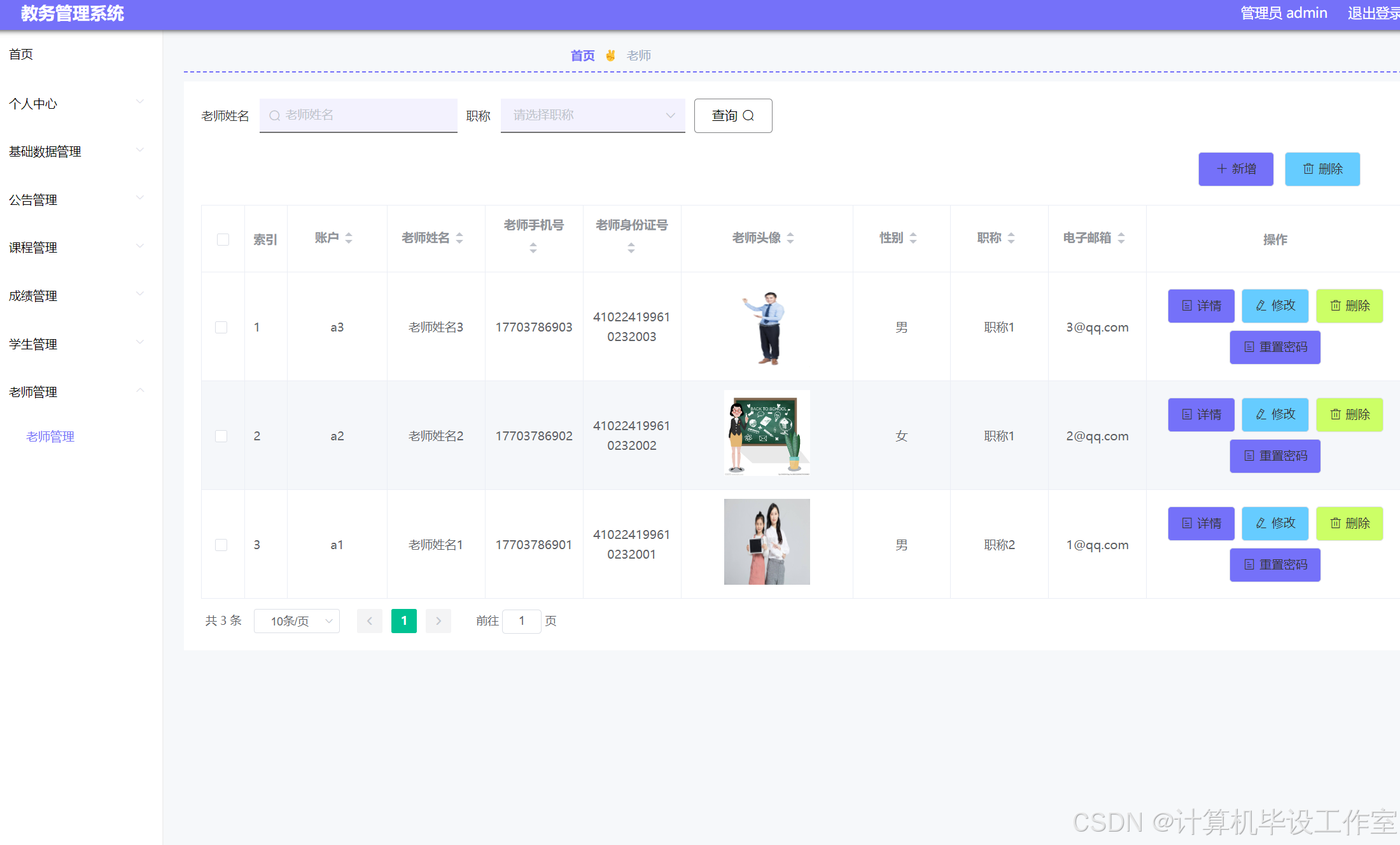The height and width of the screenshot is (845, 1400).
Task: Click the trash icon on the top 删除 button
Action: 1308,169
